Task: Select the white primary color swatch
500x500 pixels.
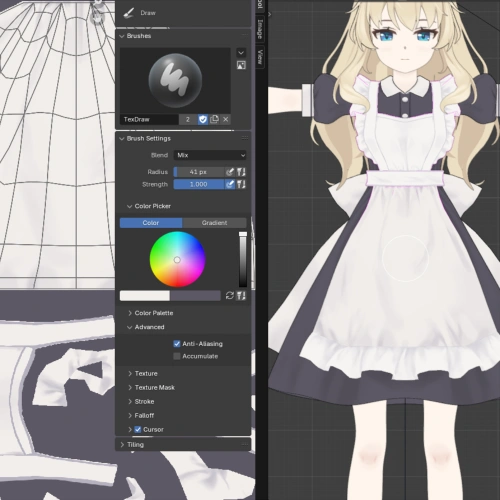Action: 145,296
